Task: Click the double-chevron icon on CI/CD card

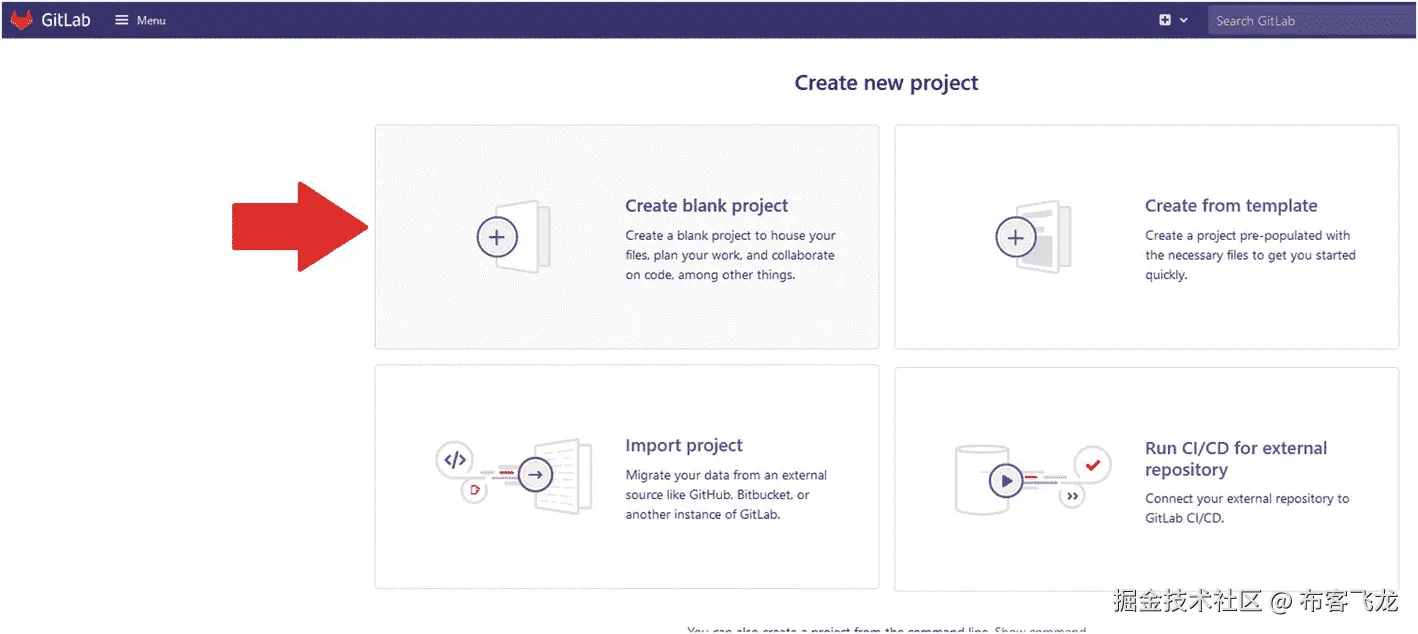Action: (x=1073, y=495)
